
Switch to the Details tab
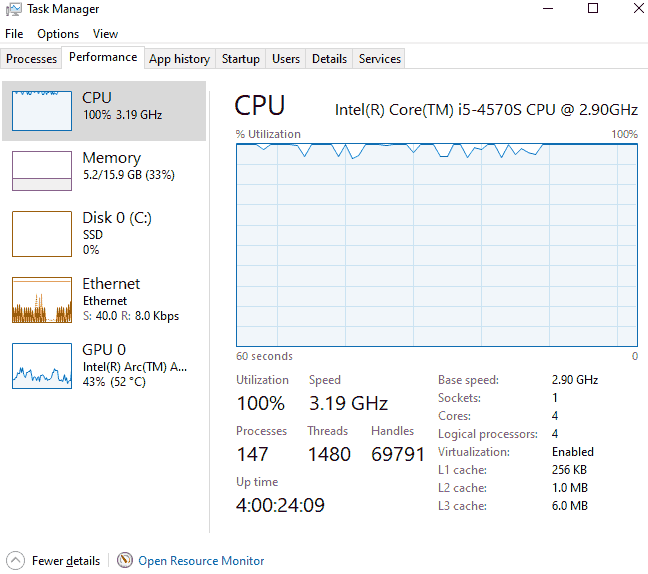point(329,59)
